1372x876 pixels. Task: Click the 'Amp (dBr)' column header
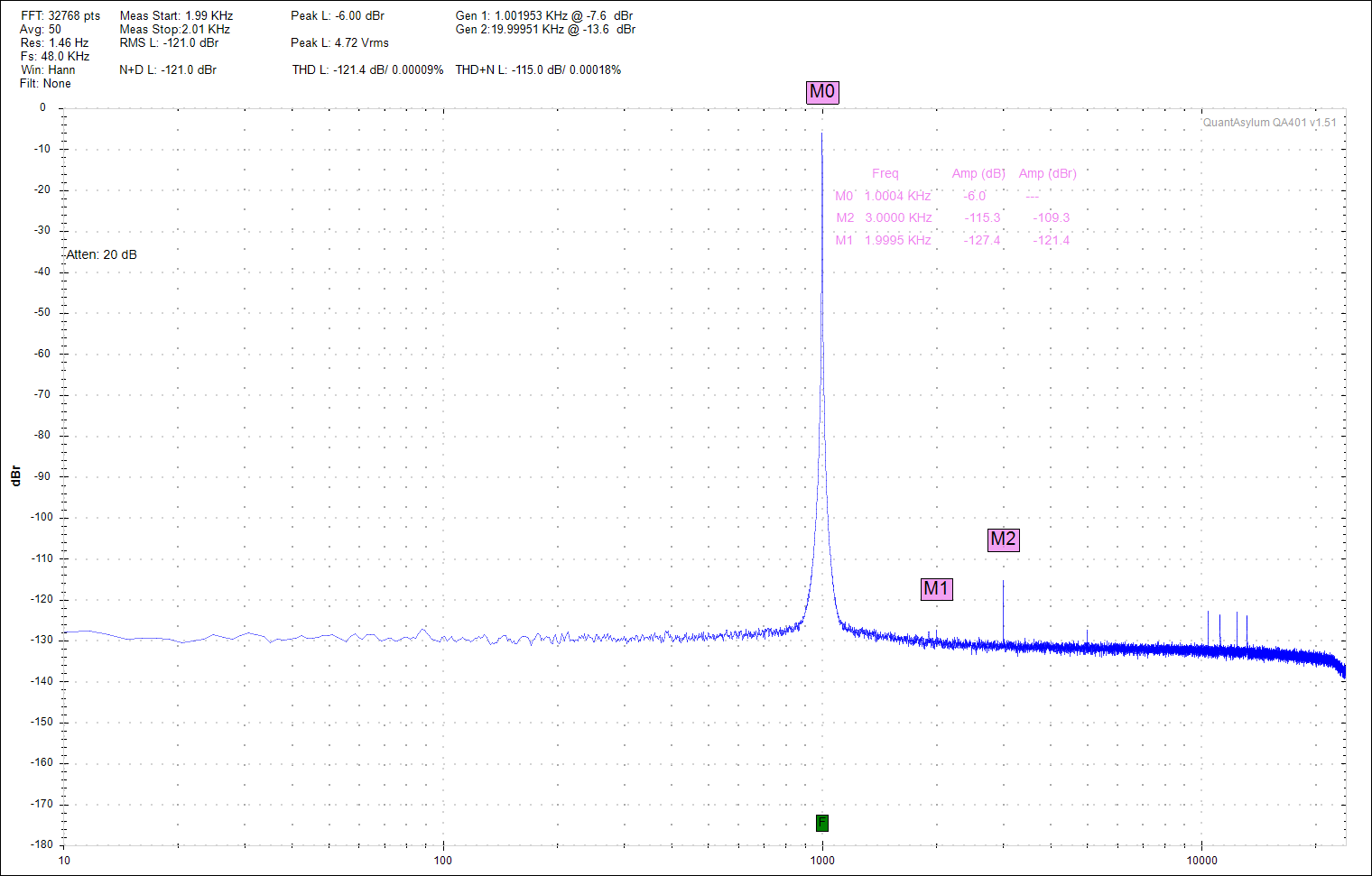(1048, 174)
